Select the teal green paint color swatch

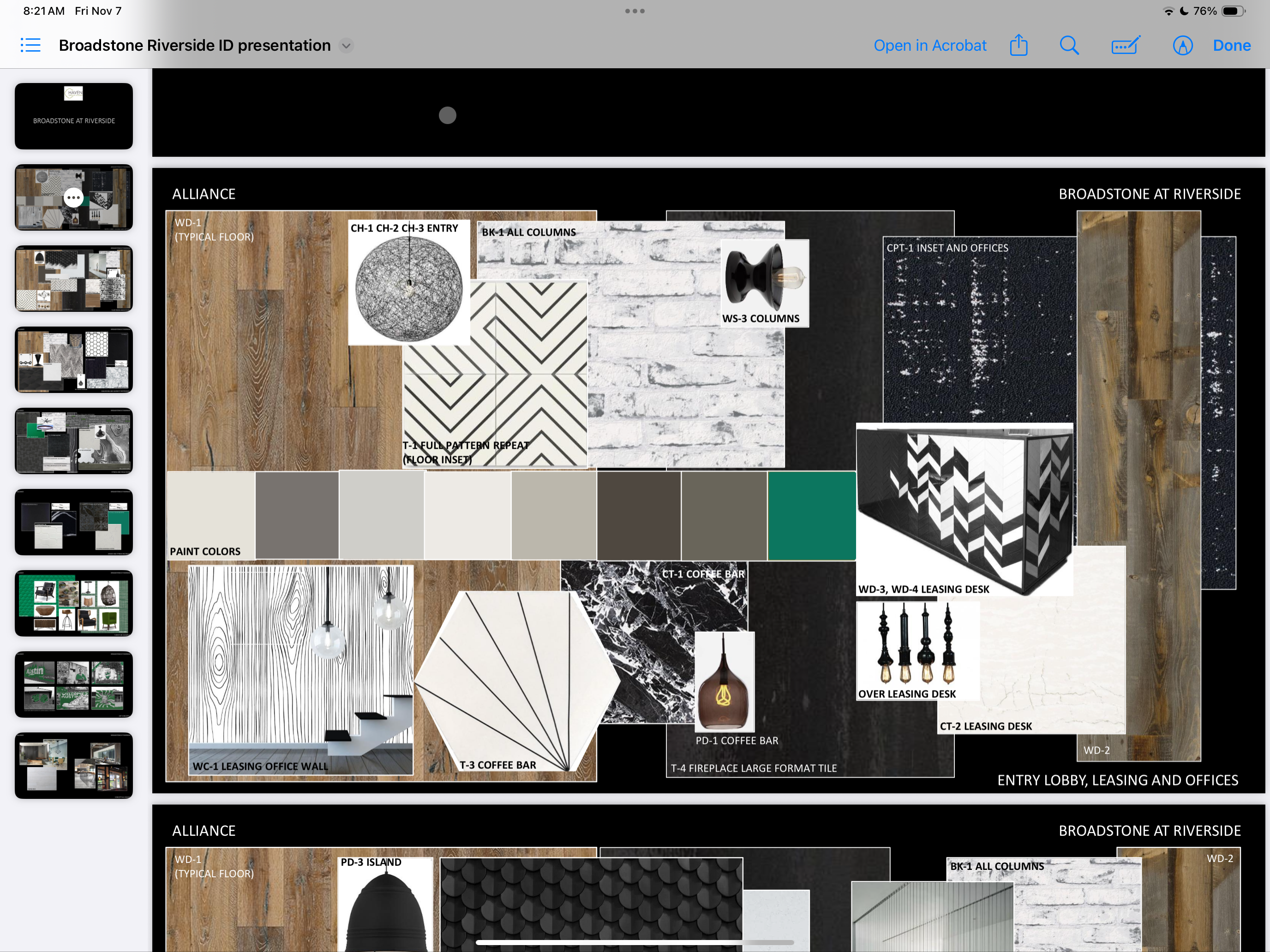coord(811,515)
